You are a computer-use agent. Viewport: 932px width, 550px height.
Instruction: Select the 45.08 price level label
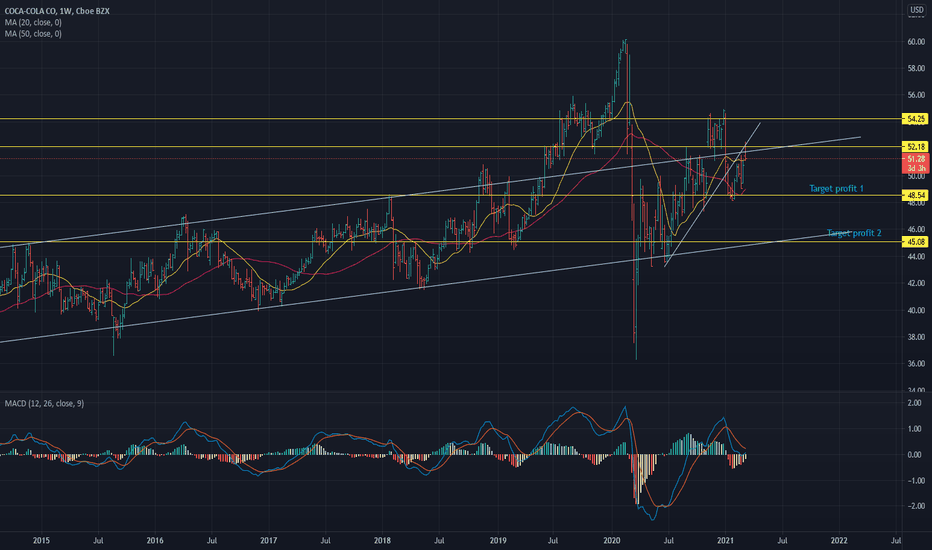pyautogui.click(x=915, y=241)
